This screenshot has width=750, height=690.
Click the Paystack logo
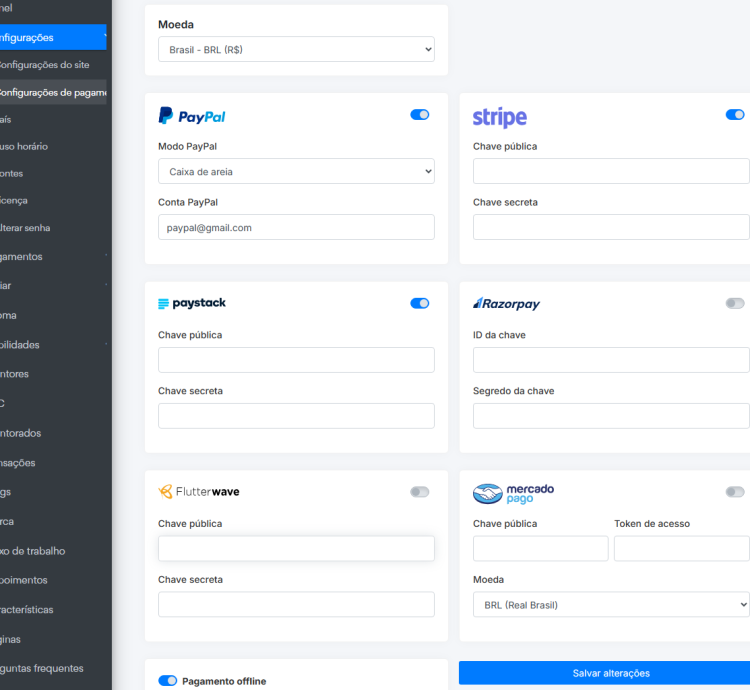click(x=192, y=303)
